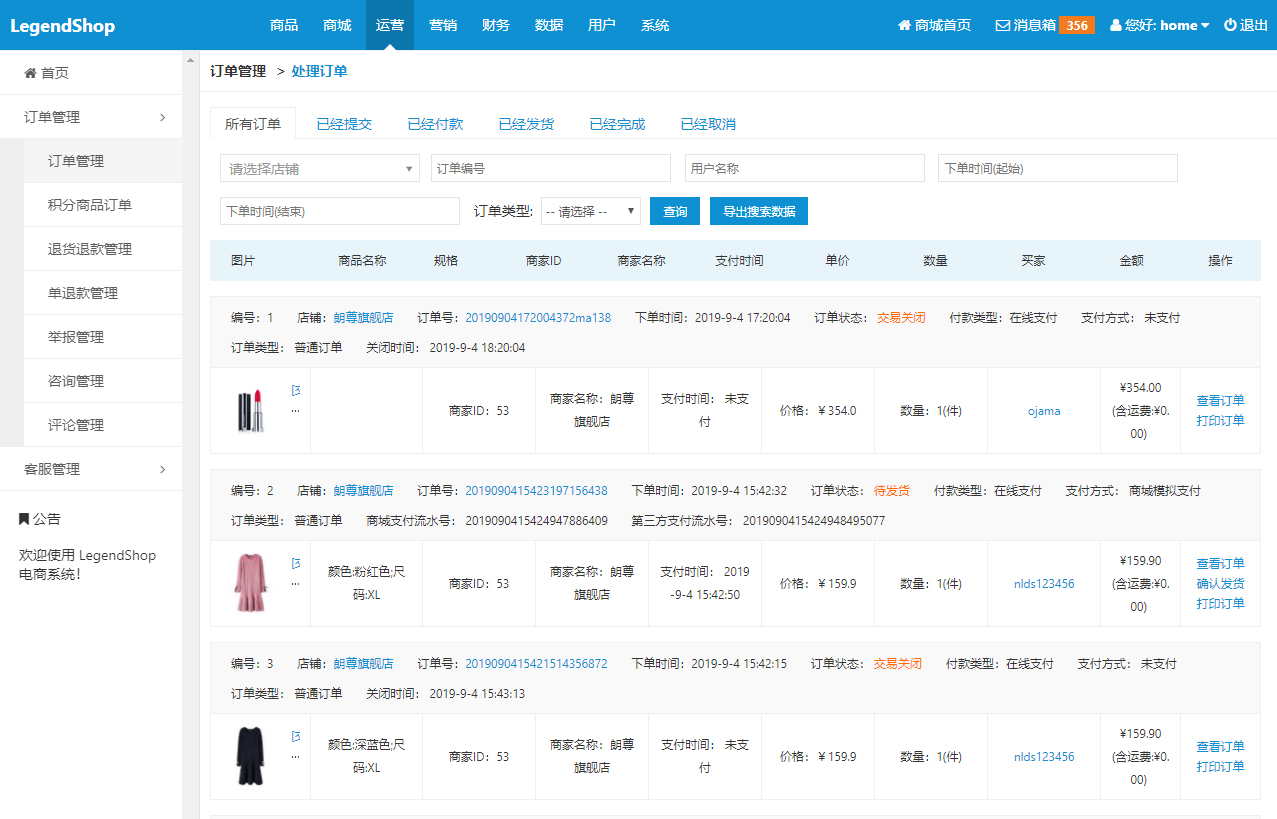Click 查看订单 for order 1

[x=1220, y=400]
